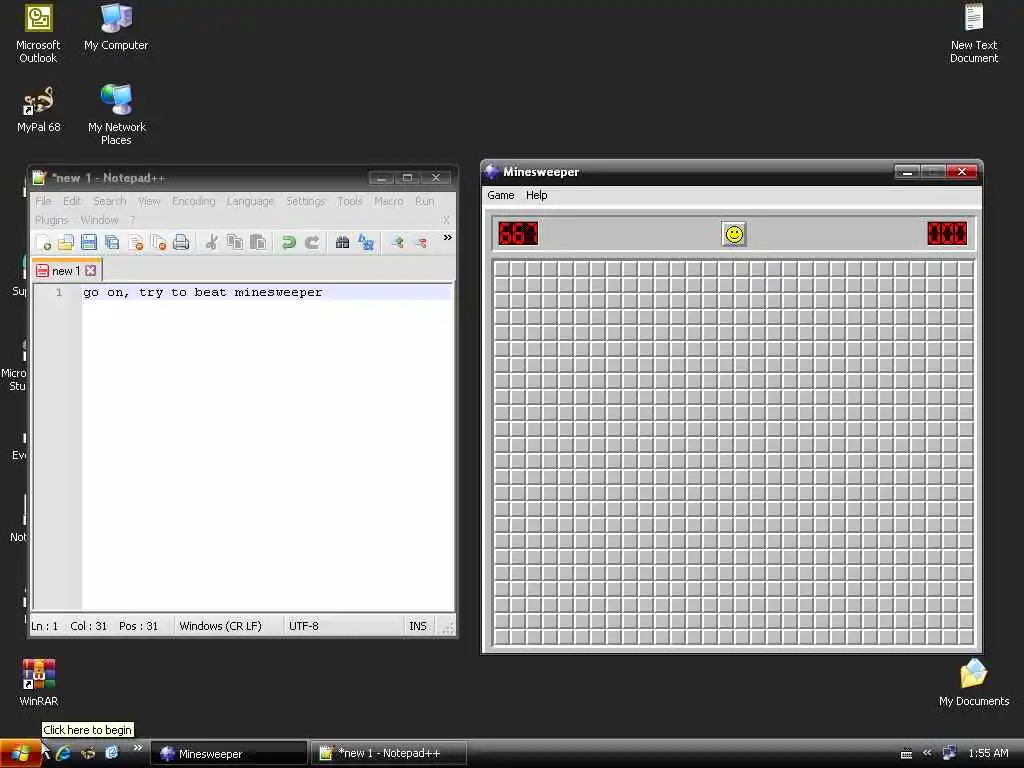Click the Paste clipboard icon in Notepad++
Screen dimensions: 1024x768
tap(258, 242)
